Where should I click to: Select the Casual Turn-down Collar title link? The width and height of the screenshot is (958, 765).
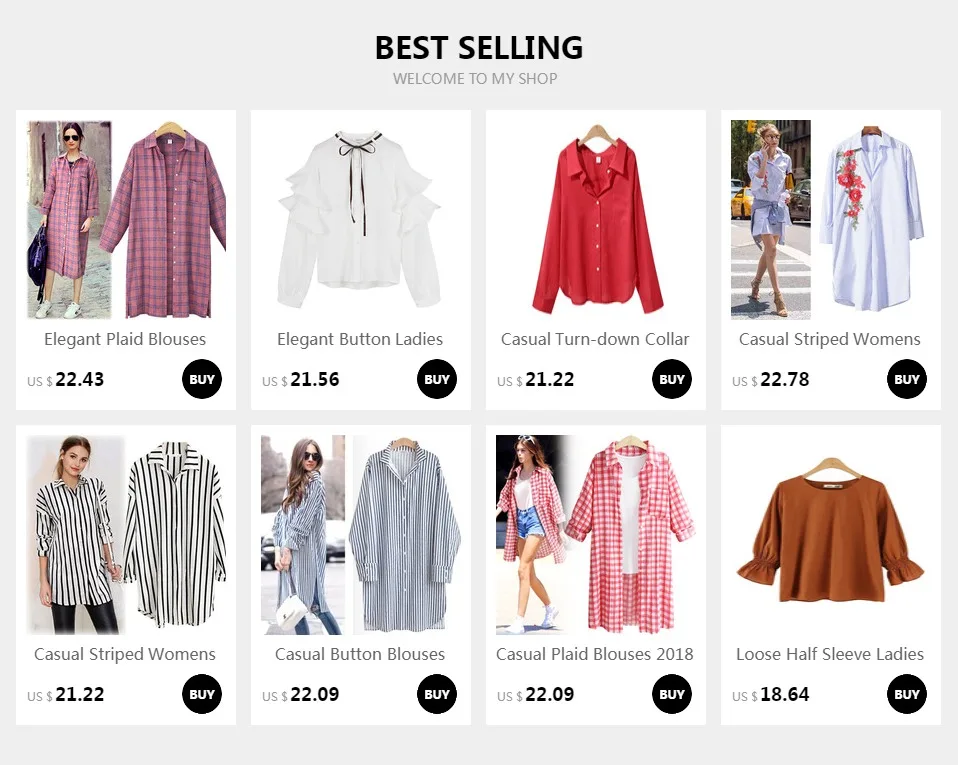click(595, 340)
